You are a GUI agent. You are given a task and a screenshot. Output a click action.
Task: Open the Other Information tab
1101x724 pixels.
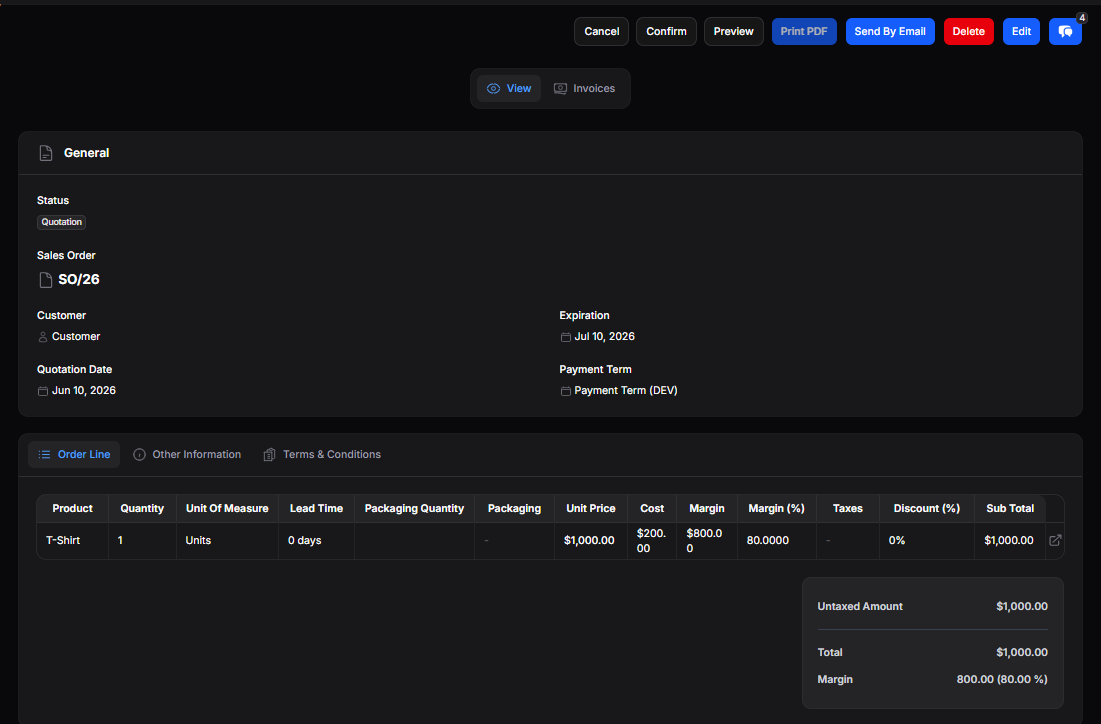point(187,454)
